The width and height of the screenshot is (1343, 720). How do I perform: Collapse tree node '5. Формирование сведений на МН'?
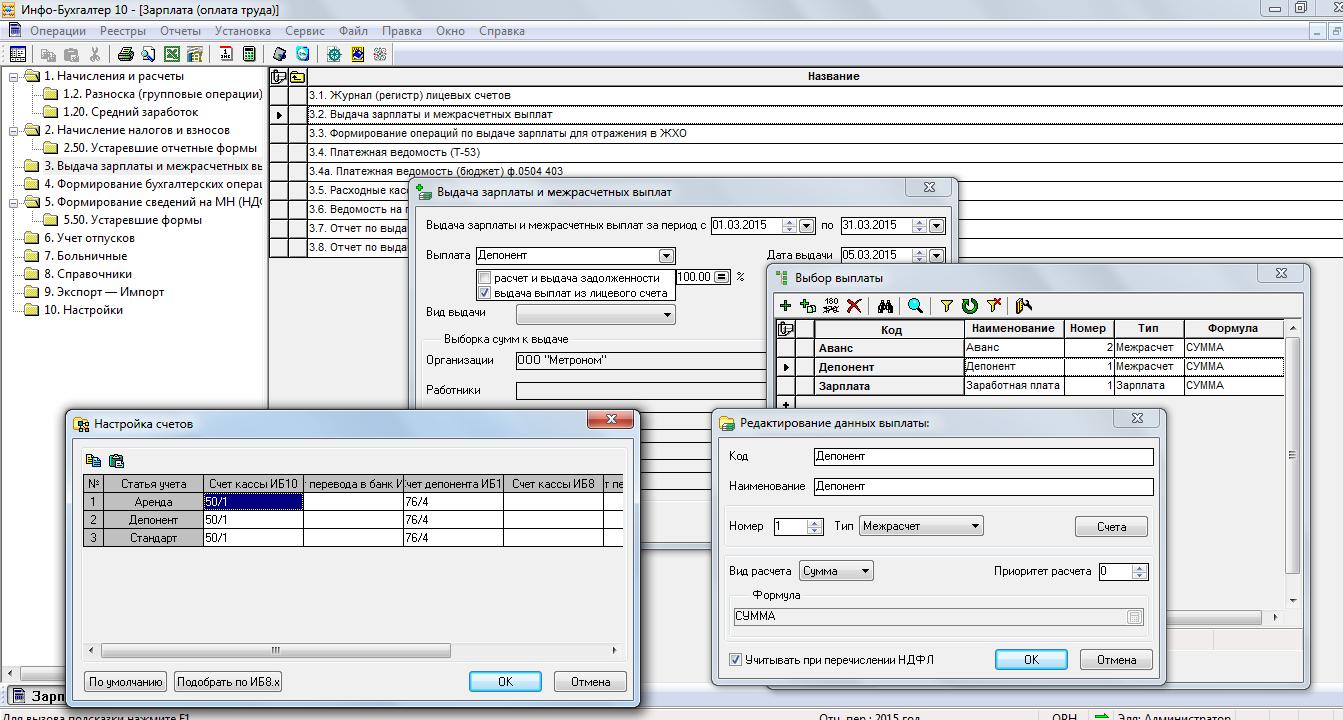point(14,202)
